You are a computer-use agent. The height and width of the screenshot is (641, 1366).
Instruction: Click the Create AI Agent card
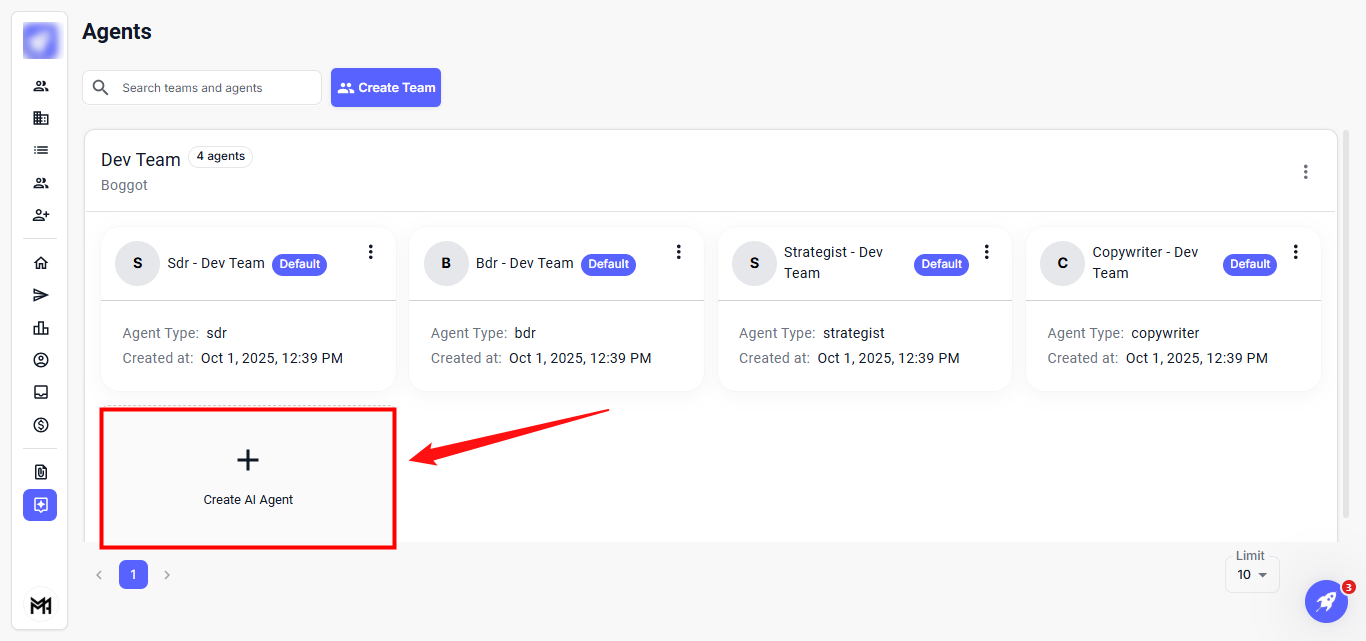pos(248,478)
